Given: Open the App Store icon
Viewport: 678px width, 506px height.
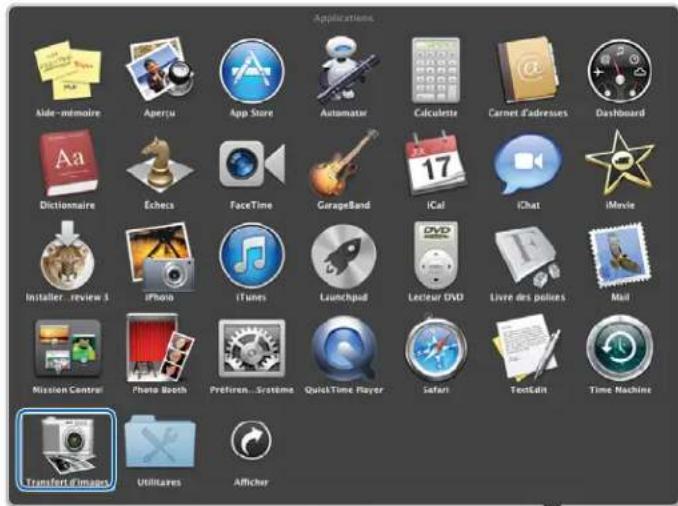Looking at the screenshot, I should (252, 71).
